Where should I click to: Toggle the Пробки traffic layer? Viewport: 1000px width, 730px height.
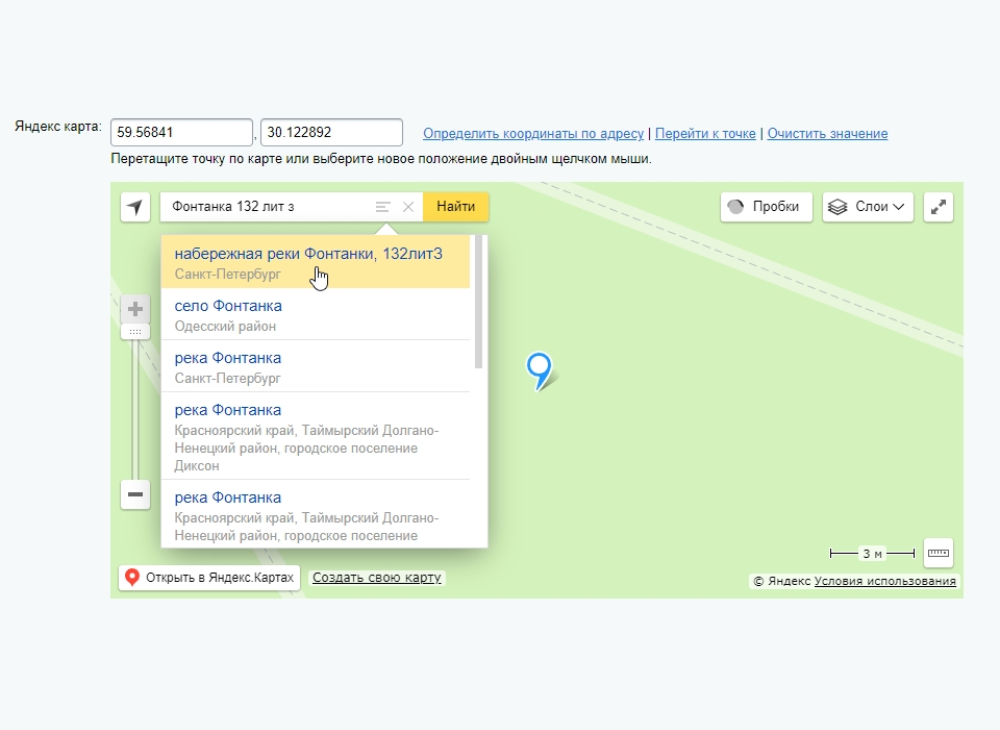[x=766, y=207]
